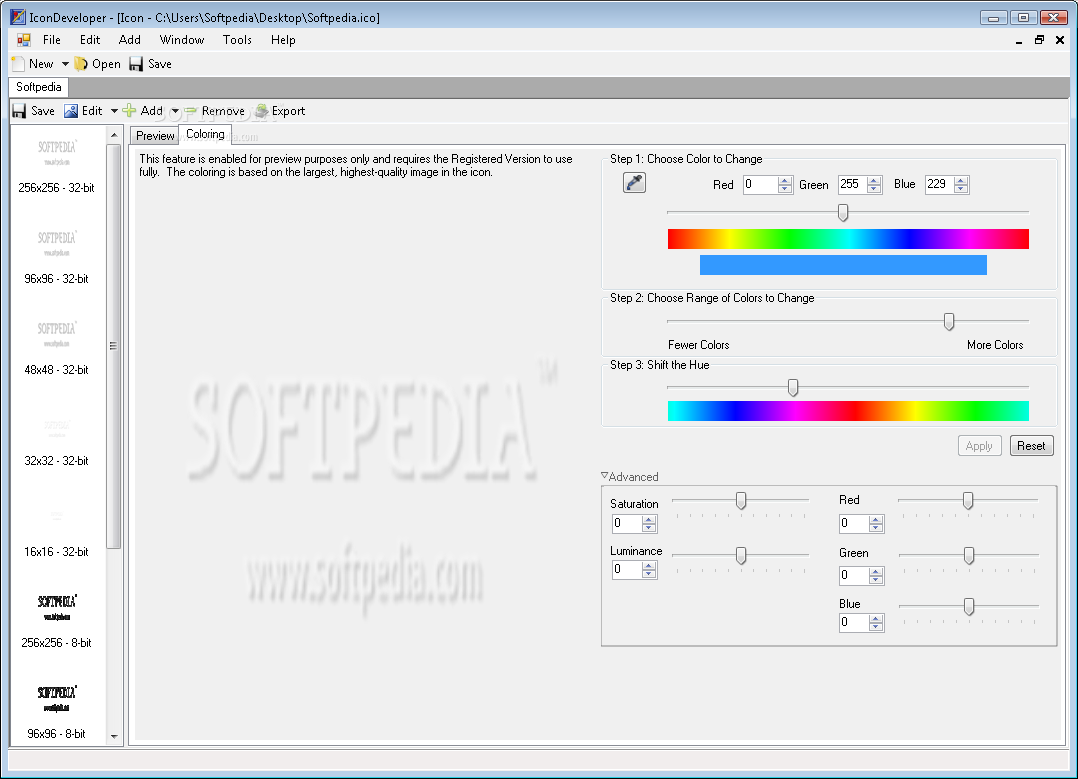Click the Advanced Red slider handle
1078x779 pixels.
(x=968, y=501)
